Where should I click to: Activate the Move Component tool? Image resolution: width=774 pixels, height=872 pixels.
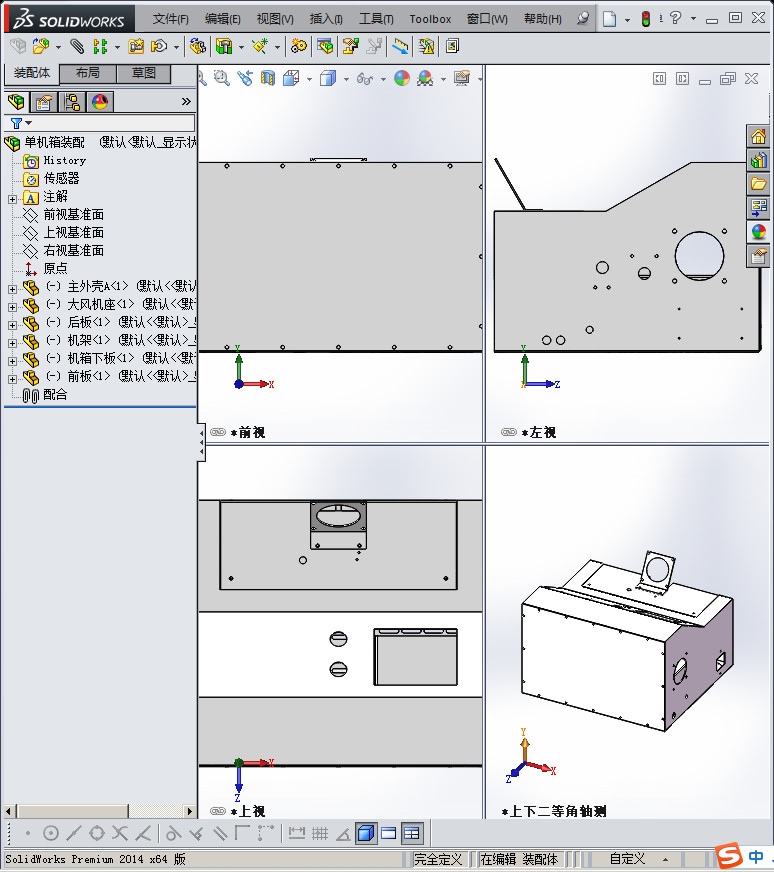tap(160, 46)
